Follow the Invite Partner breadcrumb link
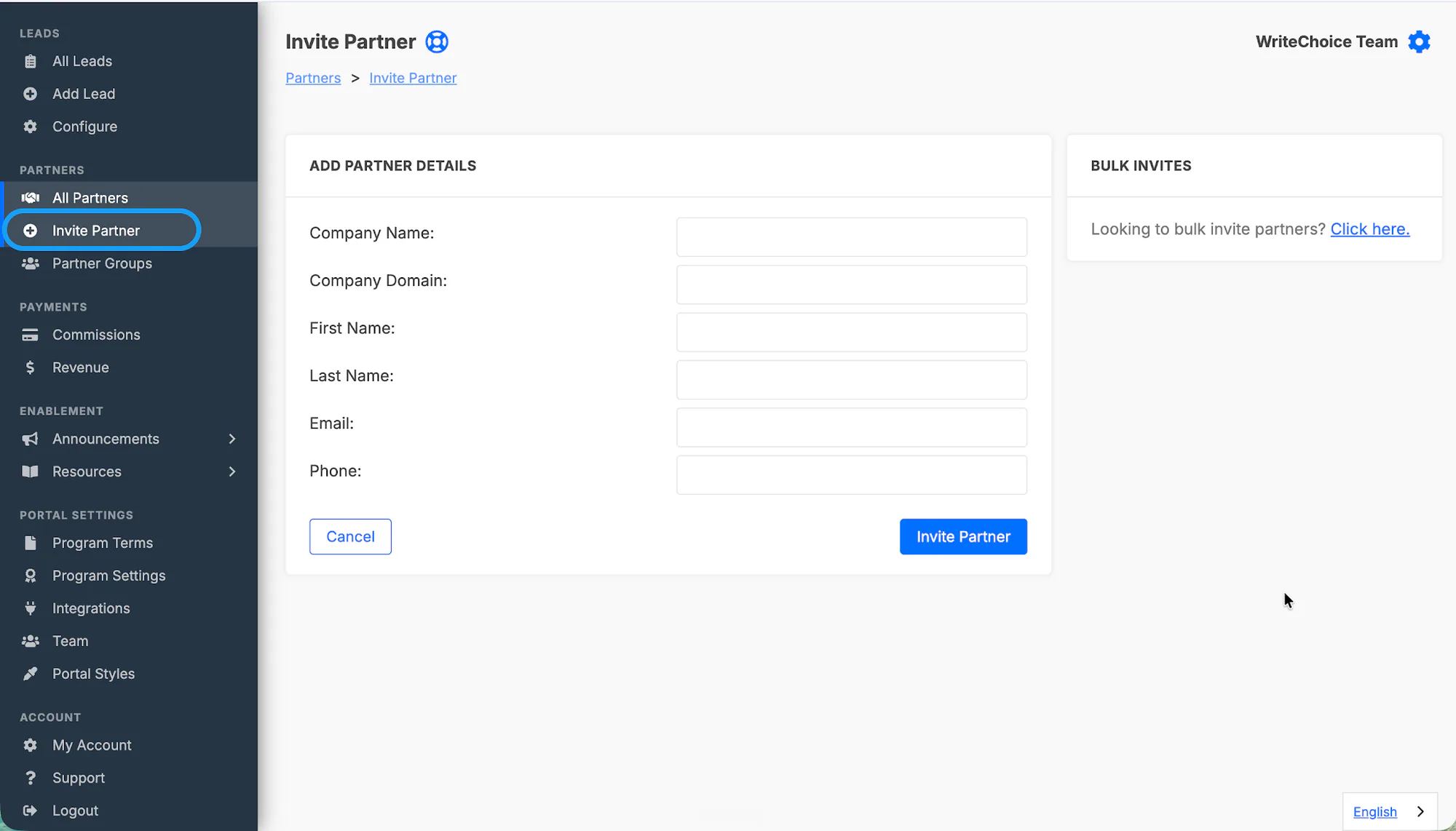1456x831 pixels. [413, 78]
